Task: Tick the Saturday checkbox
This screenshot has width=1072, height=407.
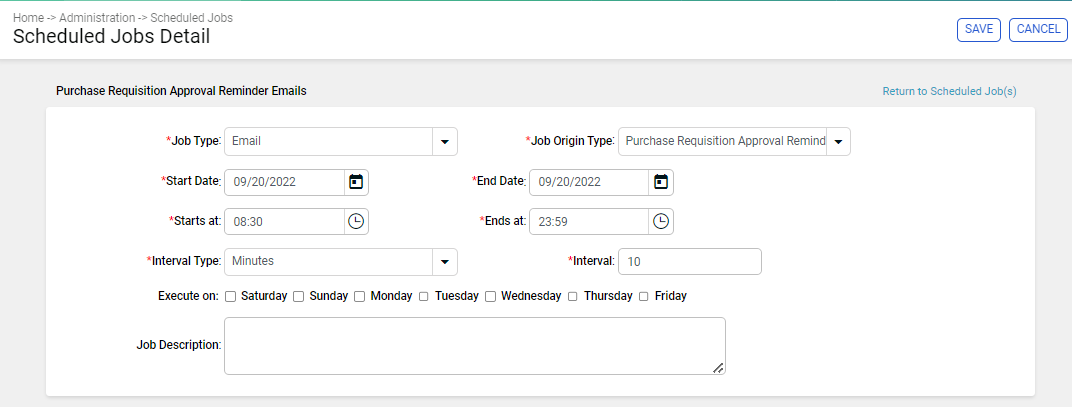Action: click(230, 296)
